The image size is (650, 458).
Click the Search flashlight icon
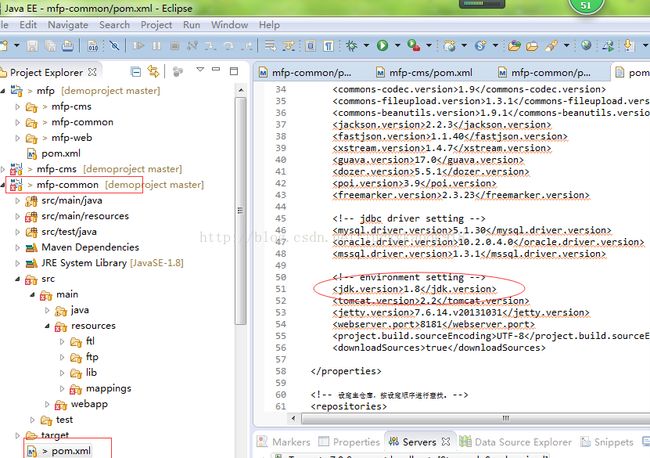point(551,45)
